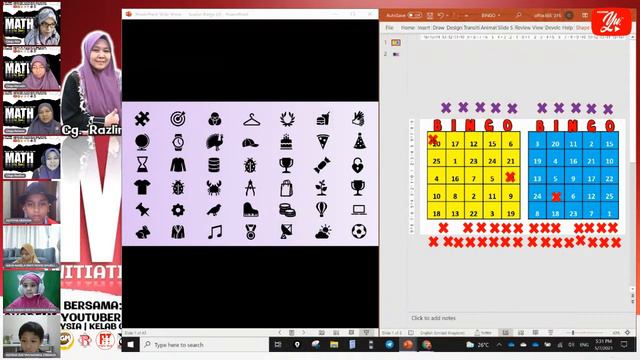Image resolution: width=640 pixels, height=360 pixels.
Task: Click the Notes button in PowerPoint status bar
Action: [x=484, y=333]
